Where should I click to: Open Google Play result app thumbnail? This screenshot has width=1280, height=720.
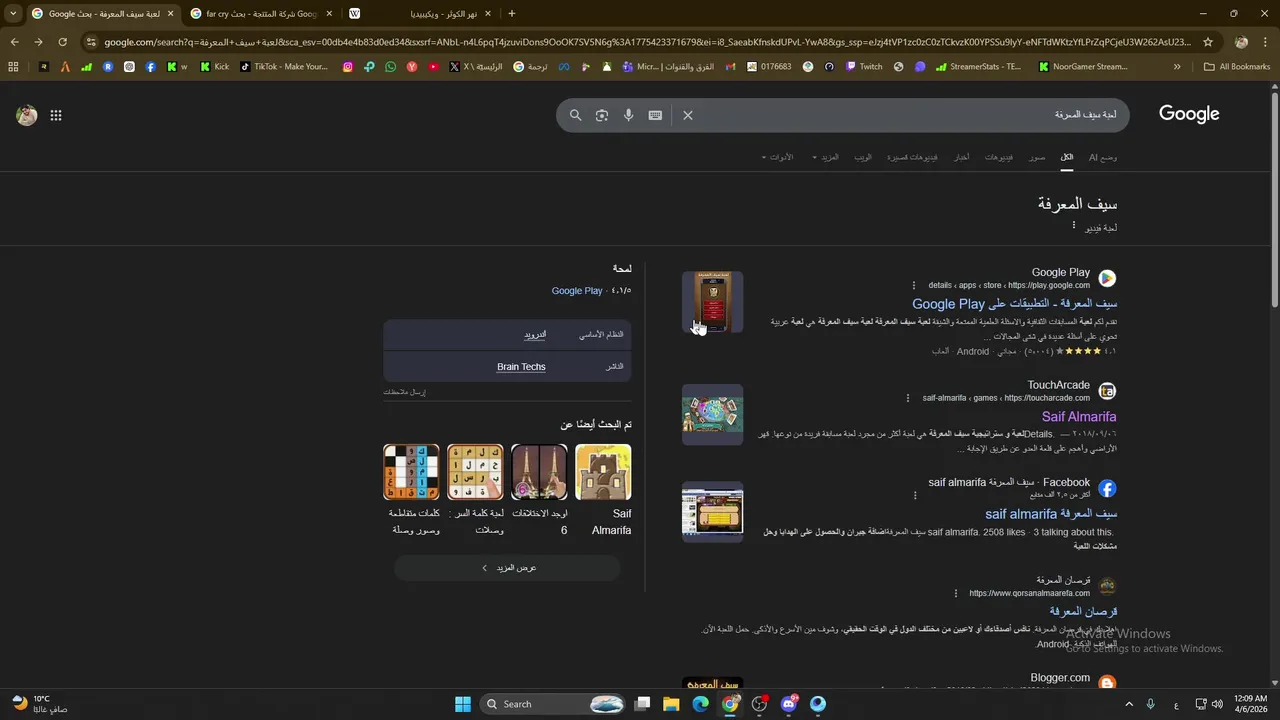[713, 302]
